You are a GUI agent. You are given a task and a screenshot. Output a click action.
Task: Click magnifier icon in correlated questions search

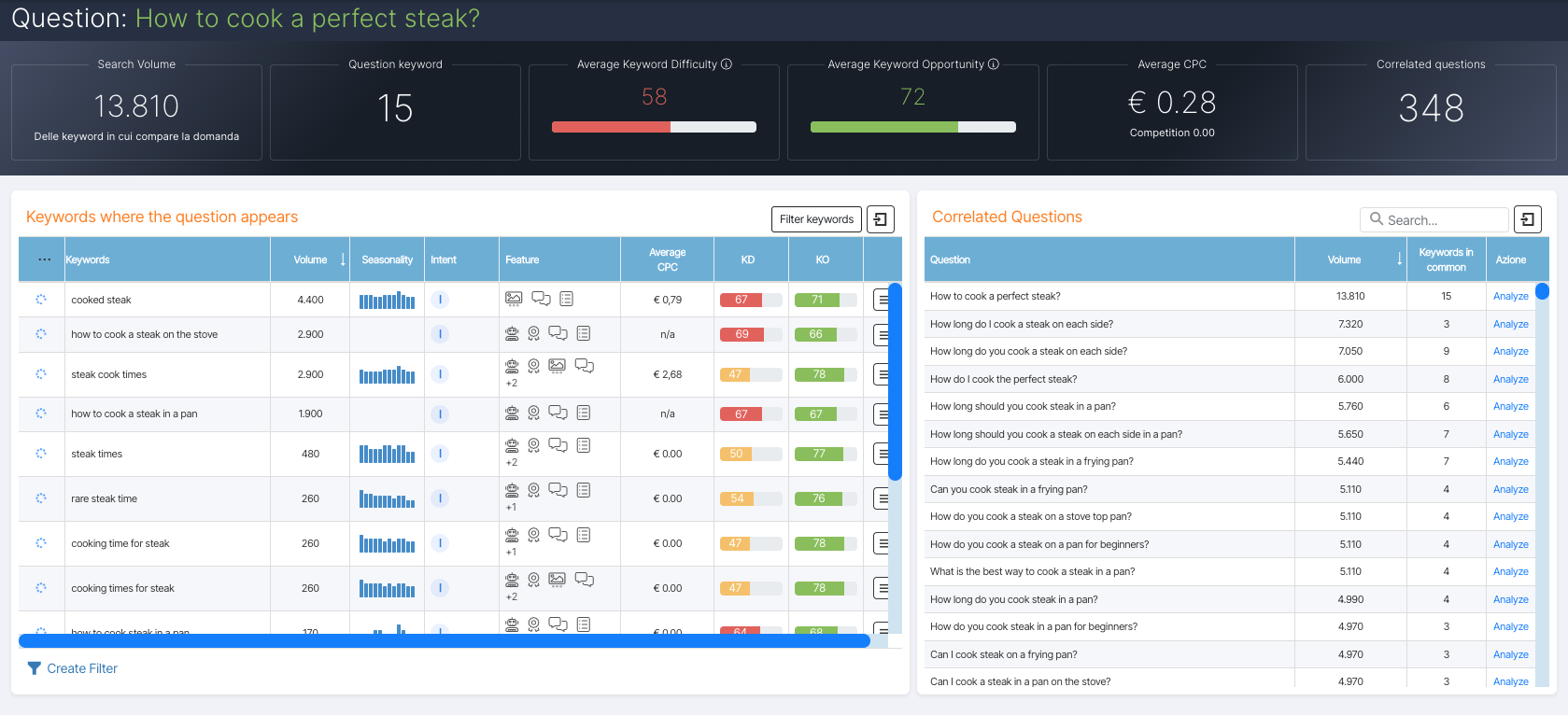point(1377,218)
